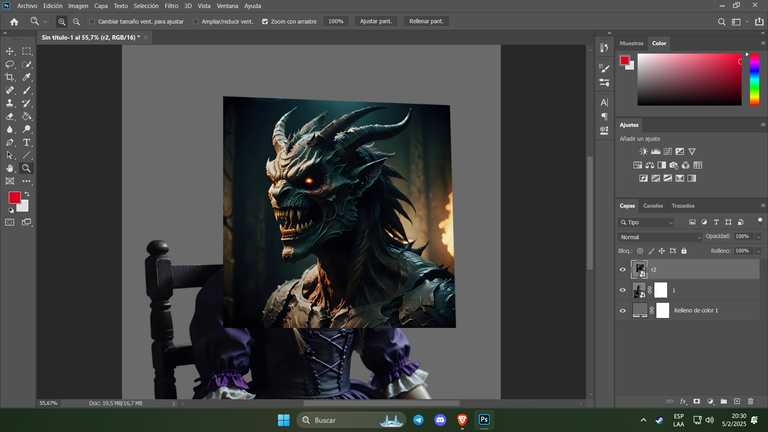Select the Path Selection arrow tool
The height and width of the screenshot is (432, 768).
tap(10, 155)
